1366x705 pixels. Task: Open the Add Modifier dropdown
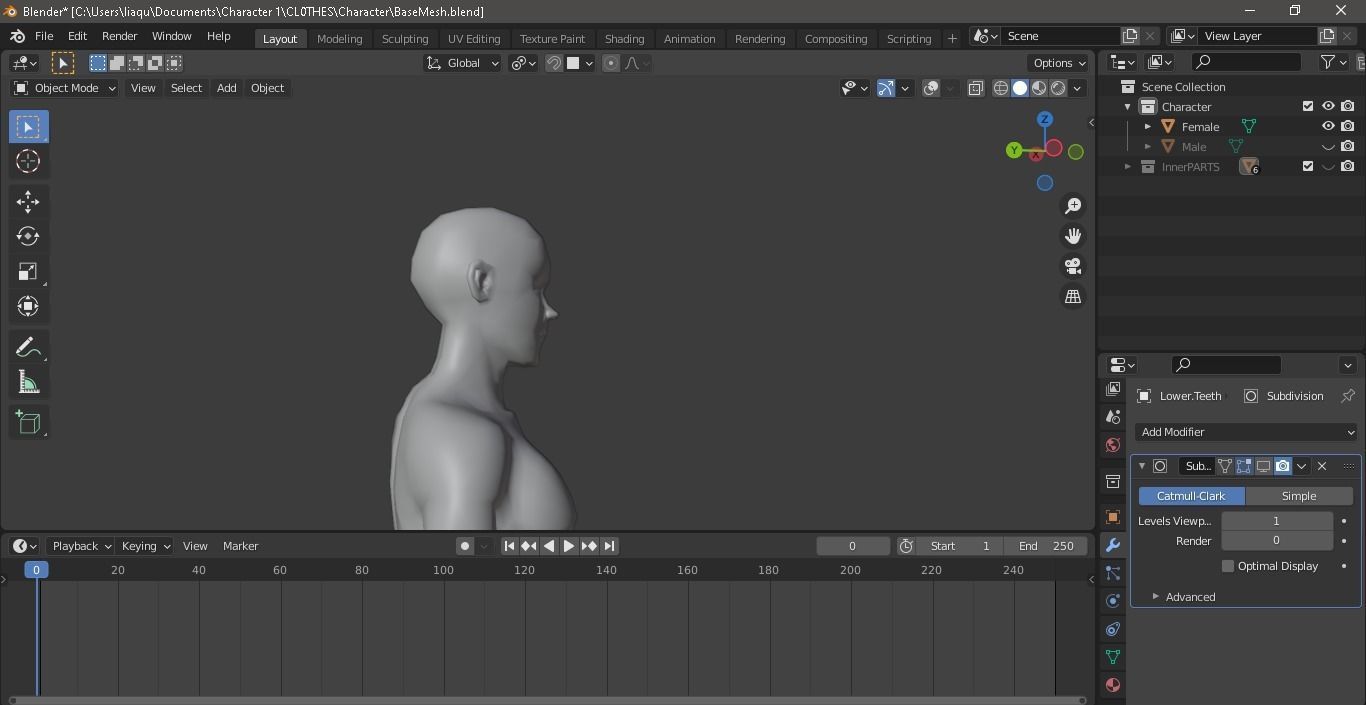click(1246, 432)
